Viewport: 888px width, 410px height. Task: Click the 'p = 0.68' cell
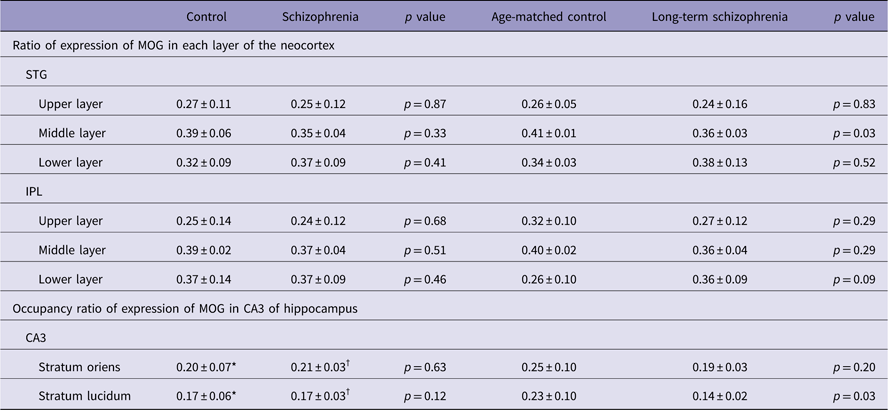click(425, 220)
